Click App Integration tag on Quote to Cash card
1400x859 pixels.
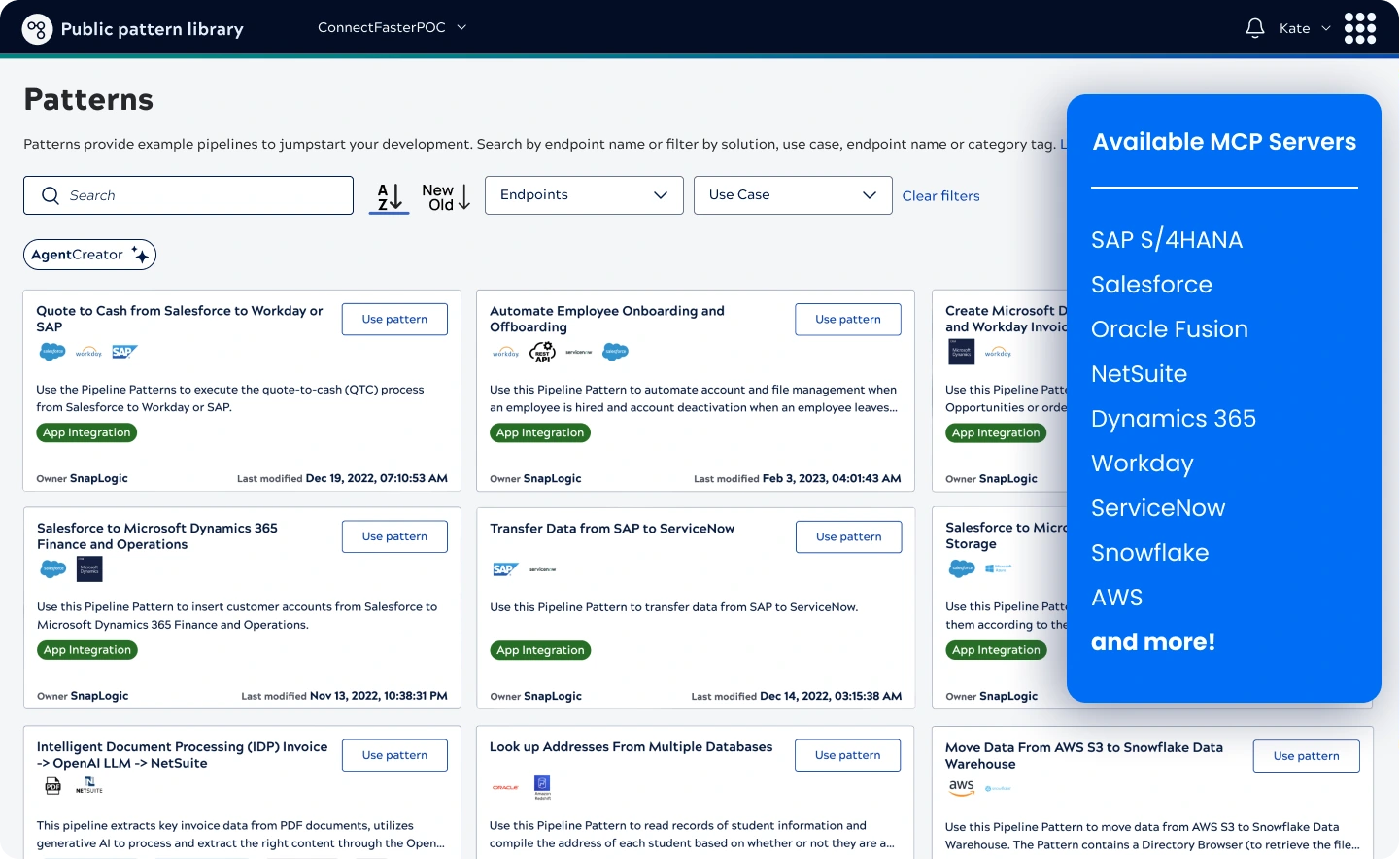tap(86, 432)
